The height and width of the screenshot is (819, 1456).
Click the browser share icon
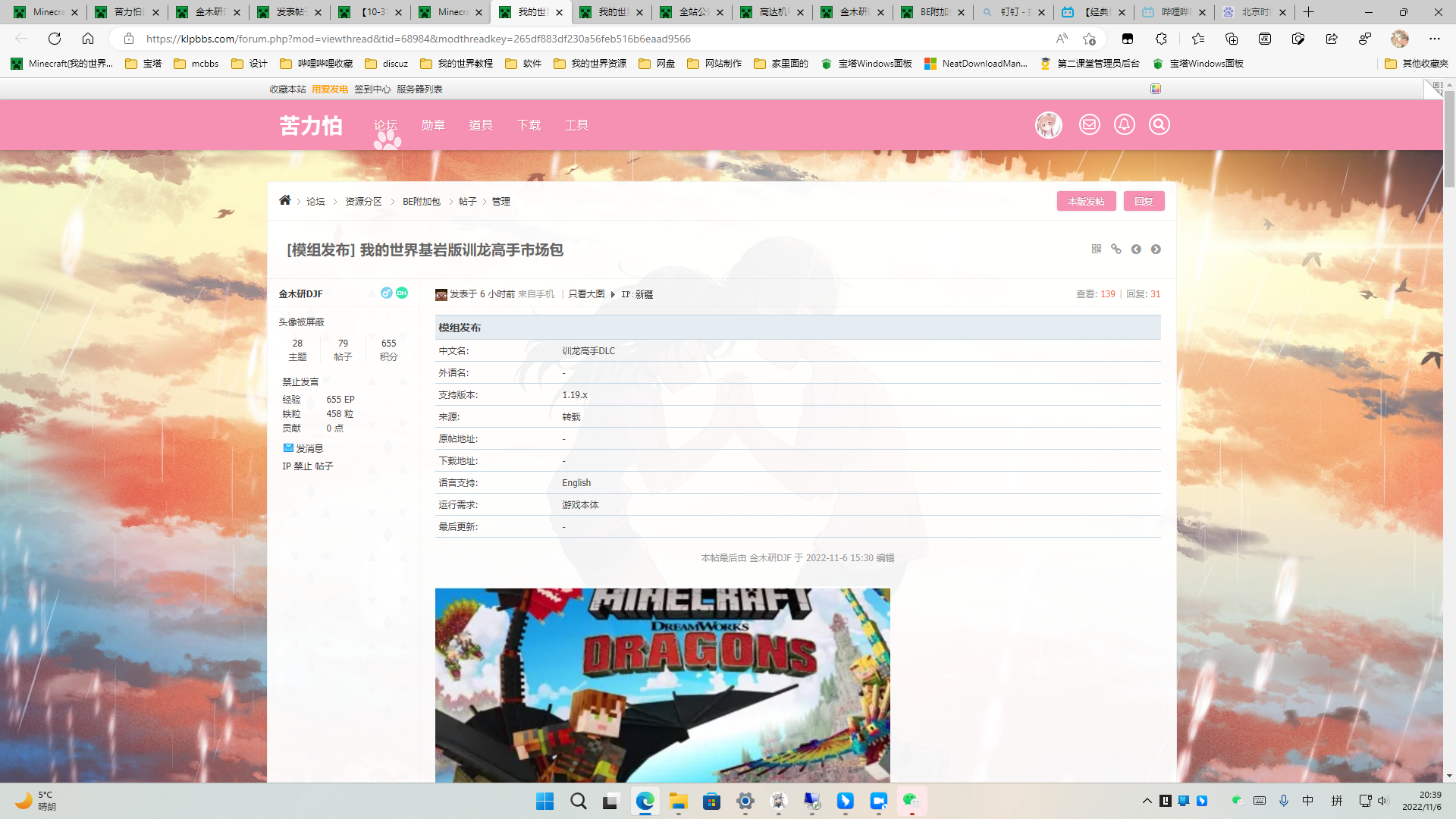(x=1332, y=39)
